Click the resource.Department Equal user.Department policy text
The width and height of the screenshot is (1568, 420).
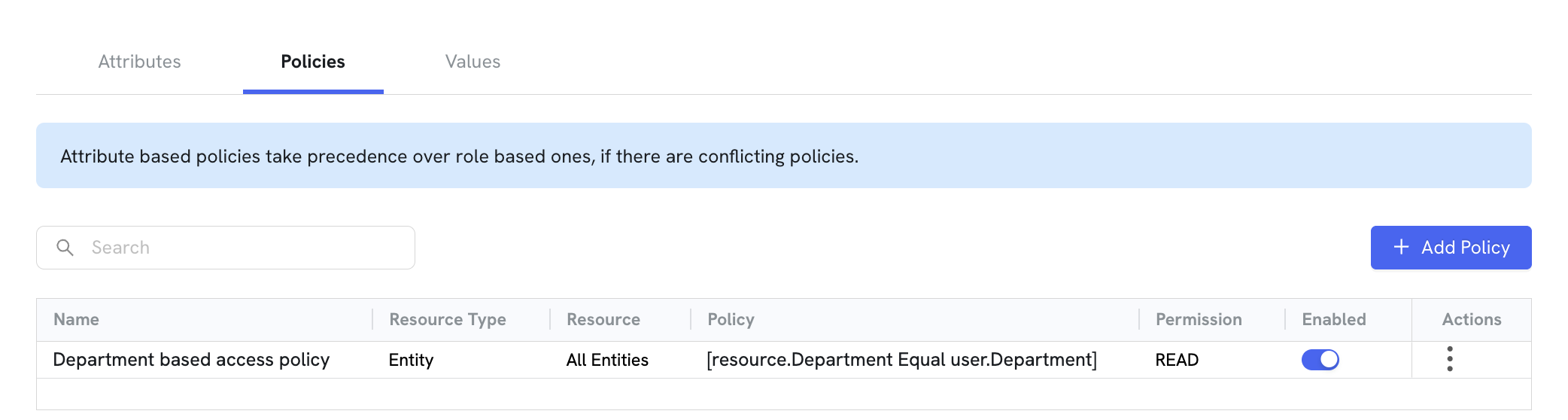point(901,360)
